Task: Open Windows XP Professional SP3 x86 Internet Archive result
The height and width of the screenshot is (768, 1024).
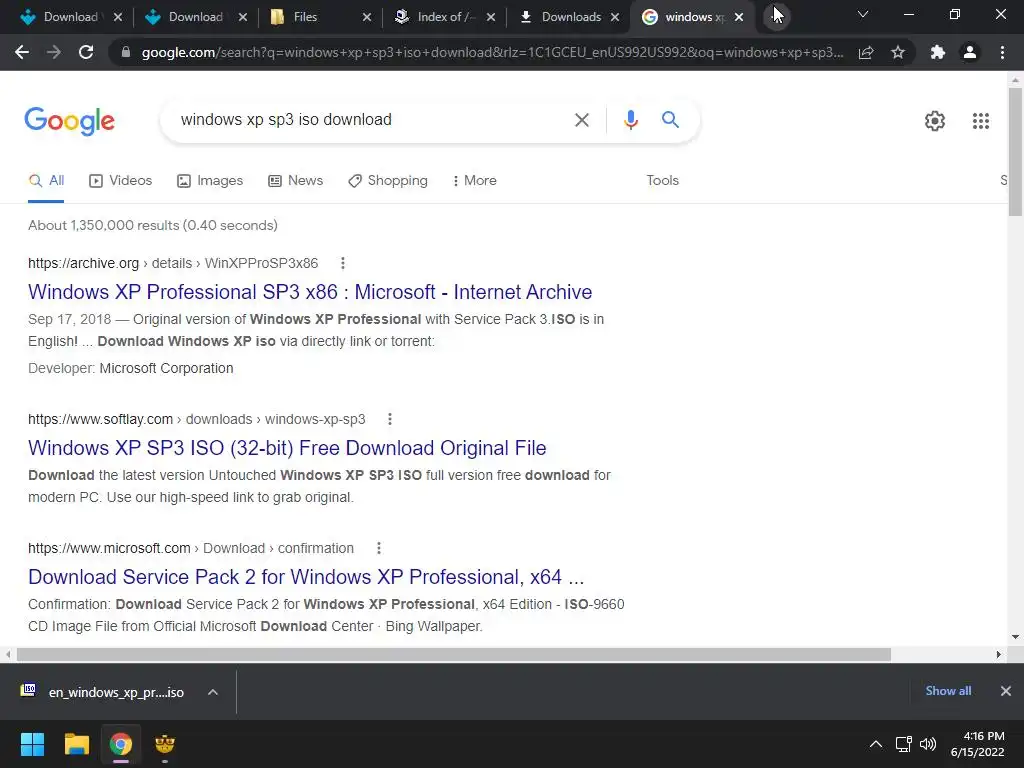Action: point(310,292)
